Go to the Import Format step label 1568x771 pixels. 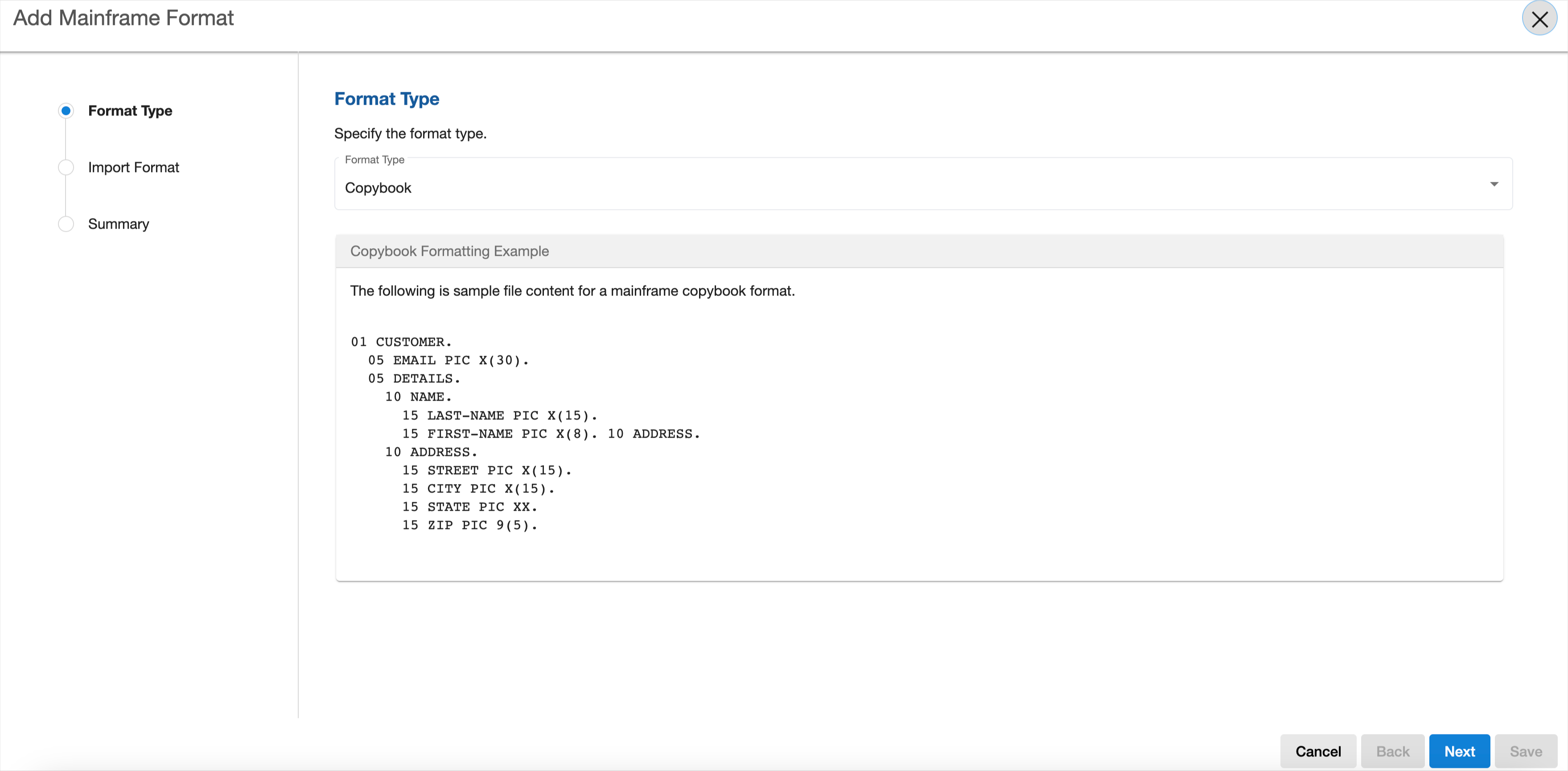point(133,167)
